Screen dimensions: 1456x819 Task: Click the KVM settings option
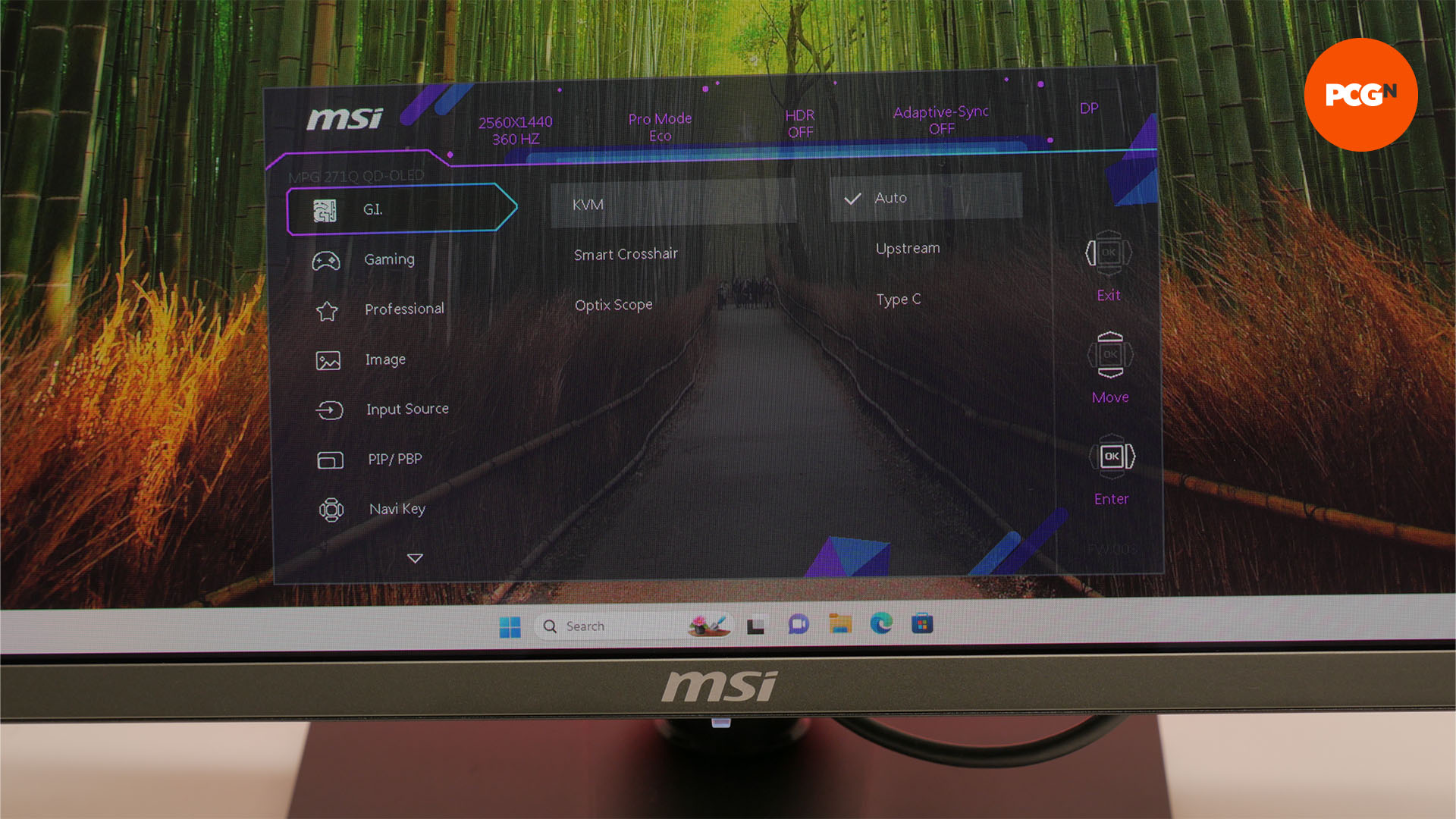[587, 203]
